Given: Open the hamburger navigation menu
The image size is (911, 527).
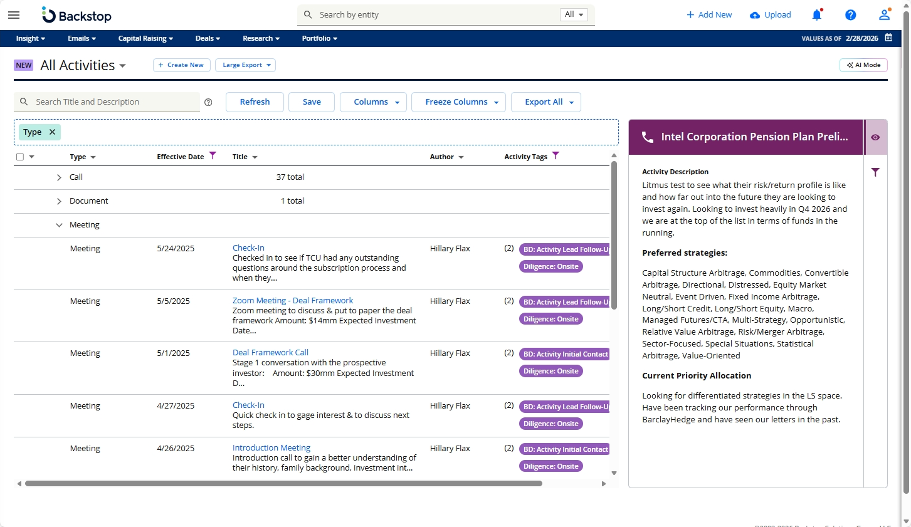Looking at the screenshot, I should pos(13,15).
